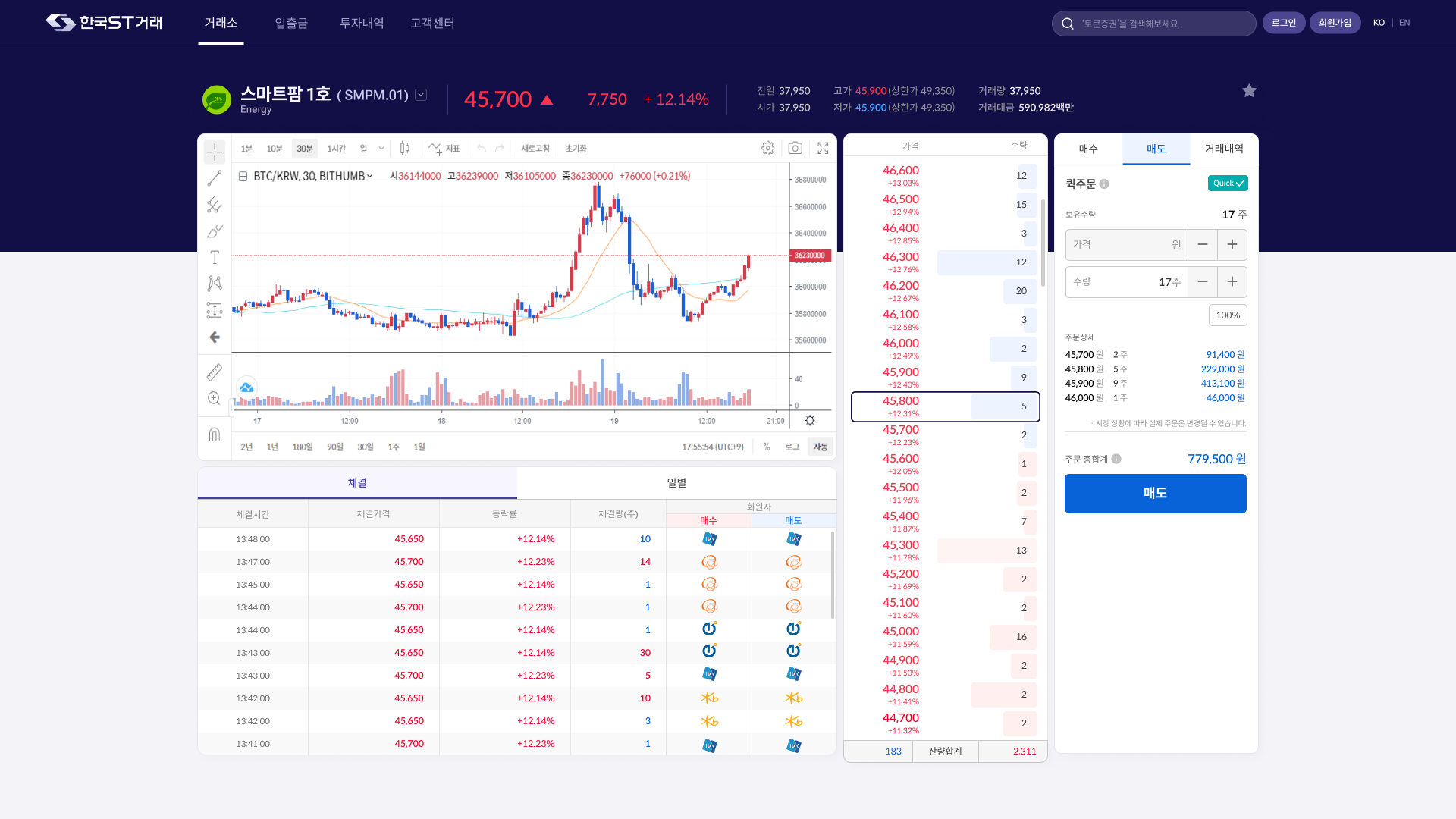Screen dimensions: 1456x819
Task: Open chart settings gear icon
Action: (767, 148)
